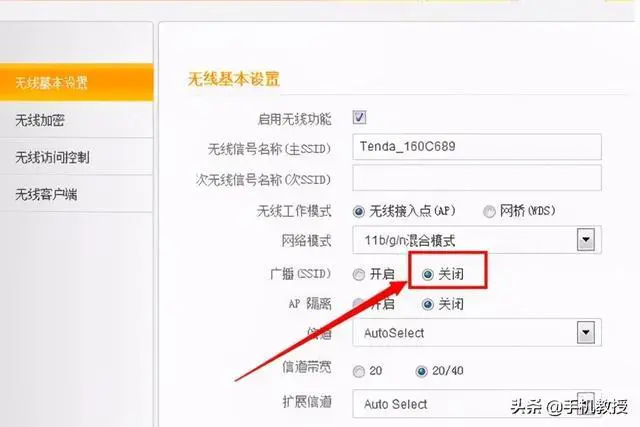Click 无线信号名称(主SSID) label
The height and width of the screenshot is (427, 640).
(269, 149)
